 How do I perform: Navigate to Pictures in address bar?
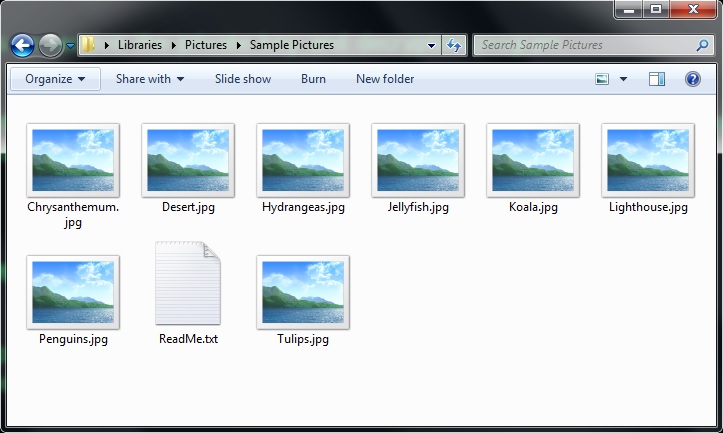[x=206, y=45]
